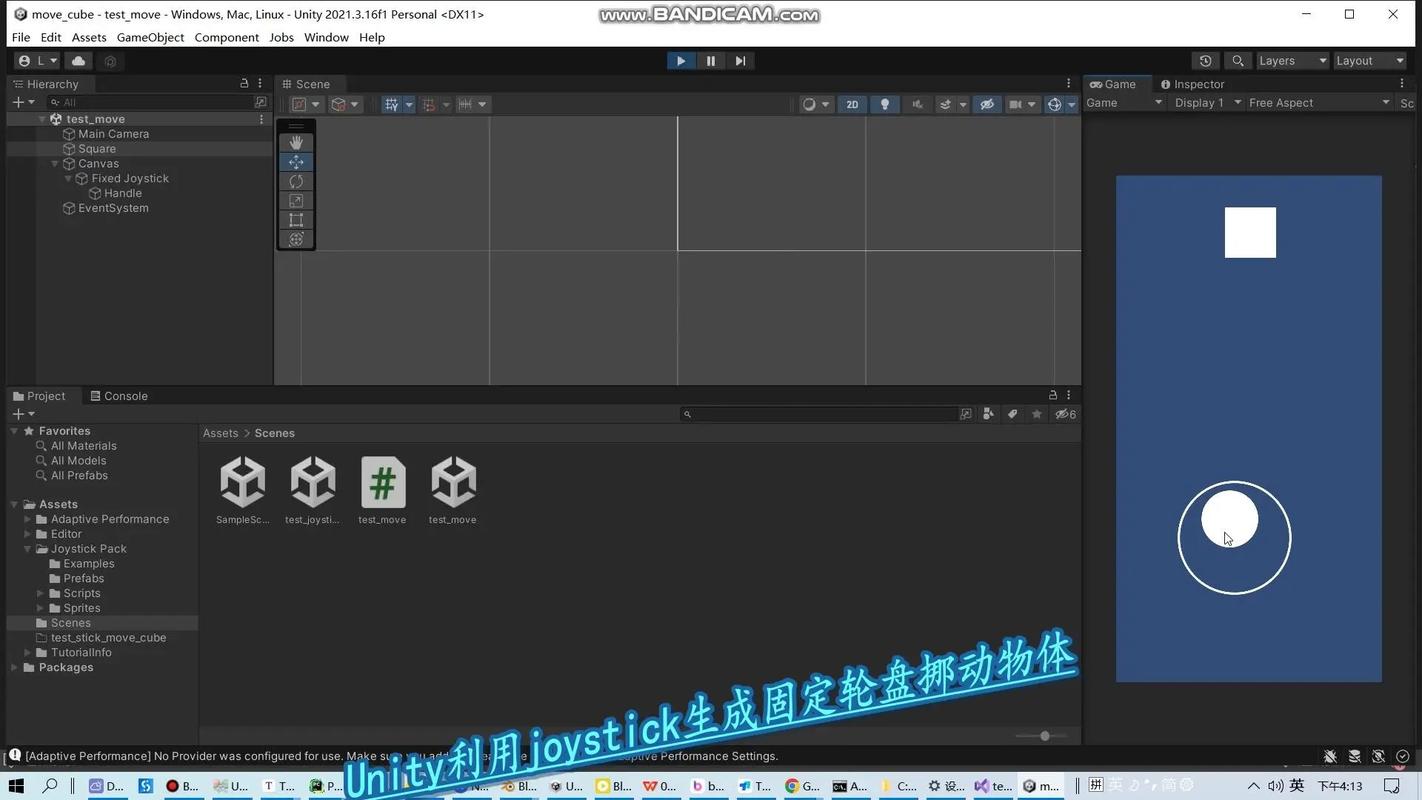Click the Pause button
The width and height of the screenshot is (1422, 800).
711,61
